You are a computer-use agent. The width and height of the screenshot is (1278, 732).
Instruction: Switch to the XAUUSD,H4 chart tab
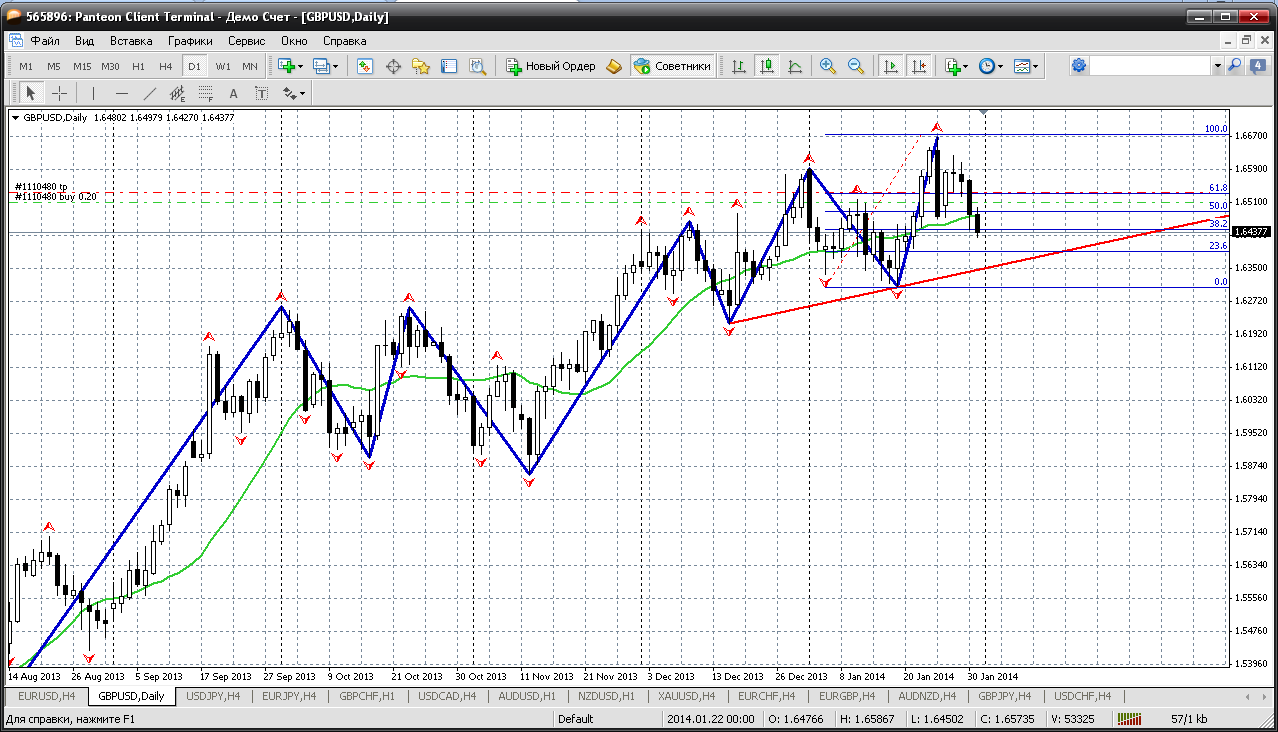pos(685,696)
